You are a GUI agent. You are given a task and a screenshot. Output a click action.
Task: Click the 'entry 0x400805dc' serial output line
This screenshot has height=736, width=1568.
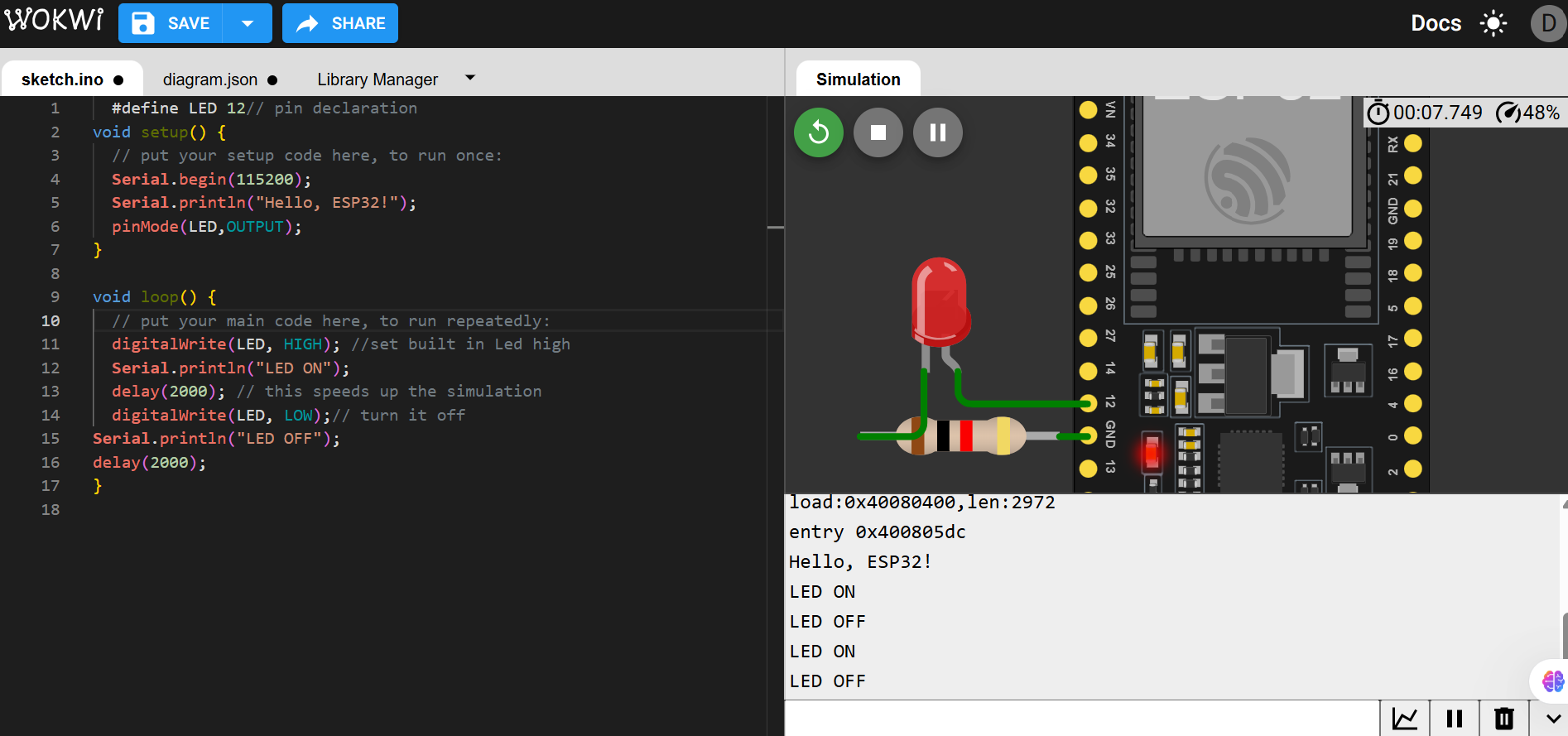pos(878,532)
